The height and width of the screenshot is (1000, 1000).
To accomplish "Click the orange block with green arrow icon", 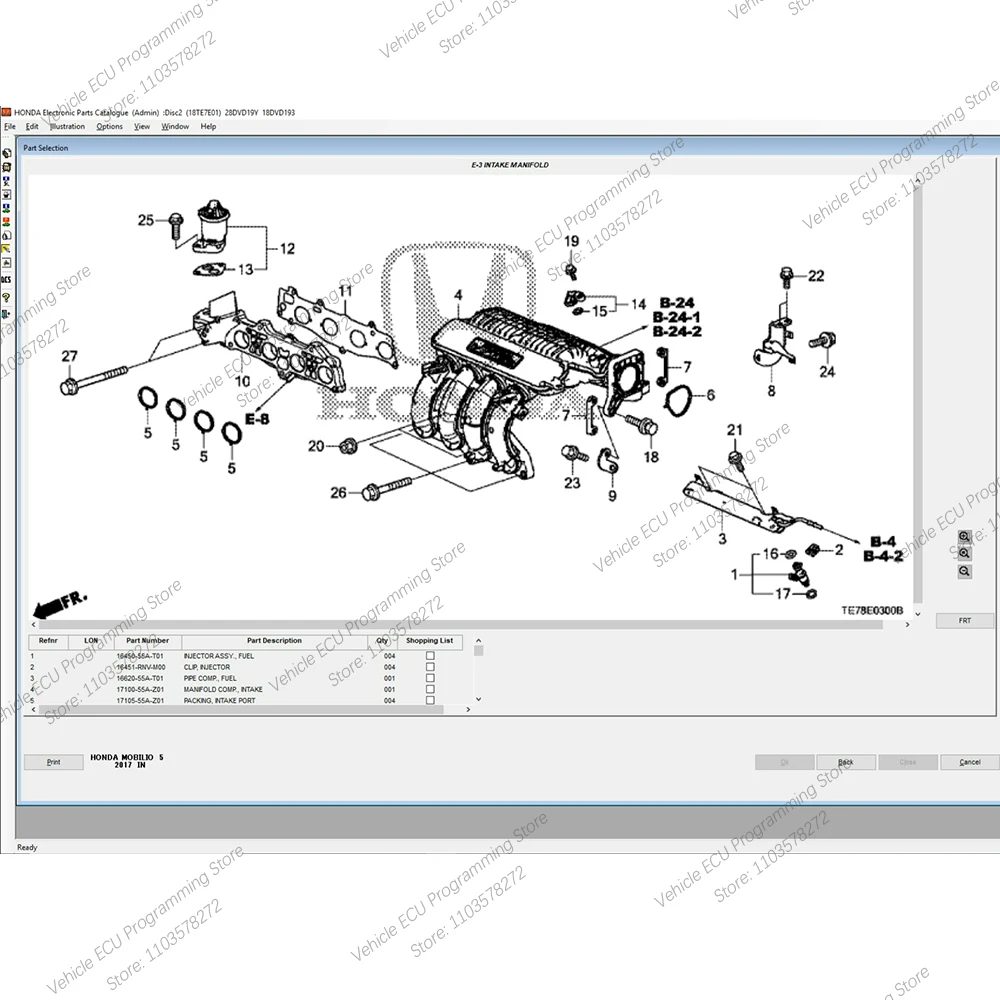I will (x=6, y=222).
